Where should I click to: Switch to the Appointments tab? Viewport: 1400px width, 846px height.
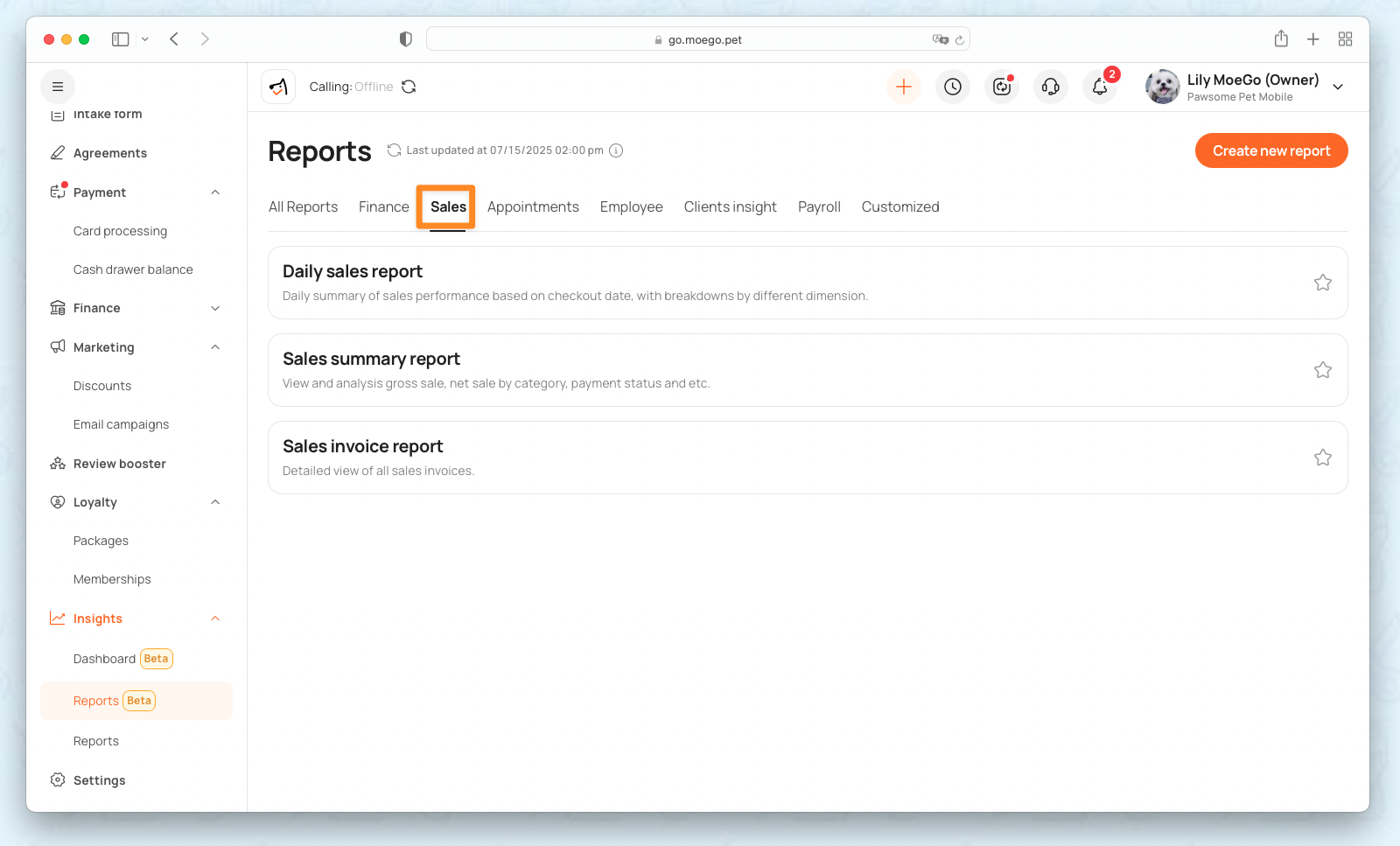click(533, 207)
